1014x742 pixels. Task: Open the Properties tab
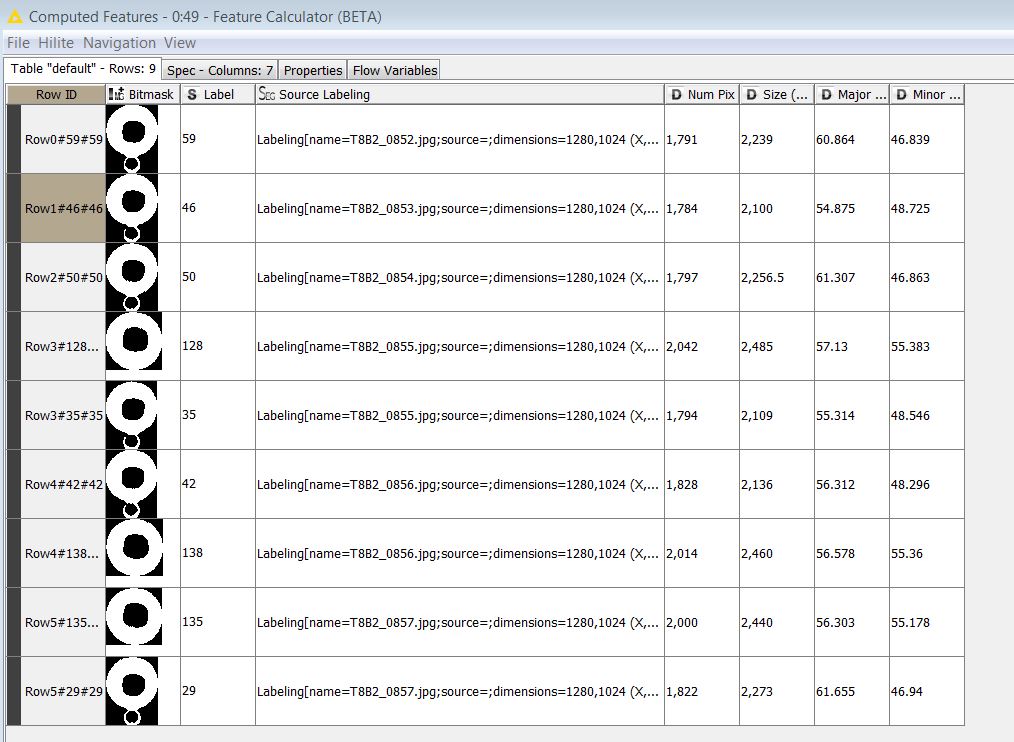313,70
